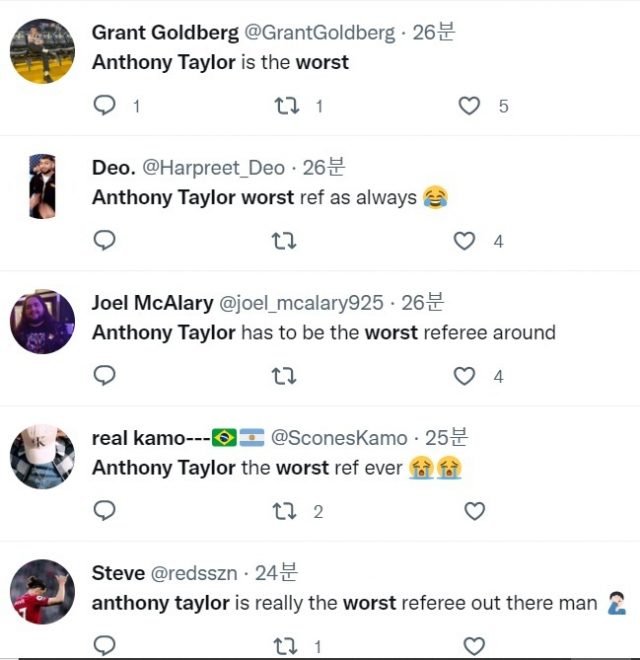Like Grant Goldberg's tweet
The width and height of the screenshot is (640, 660).
tap(469, 105)
